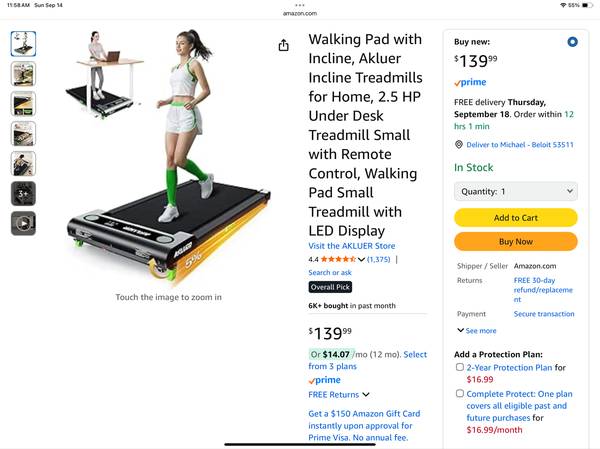The width and height of the screenshot is (600, 449).
Task: Click the orange star rating icons
Action: 338,259
